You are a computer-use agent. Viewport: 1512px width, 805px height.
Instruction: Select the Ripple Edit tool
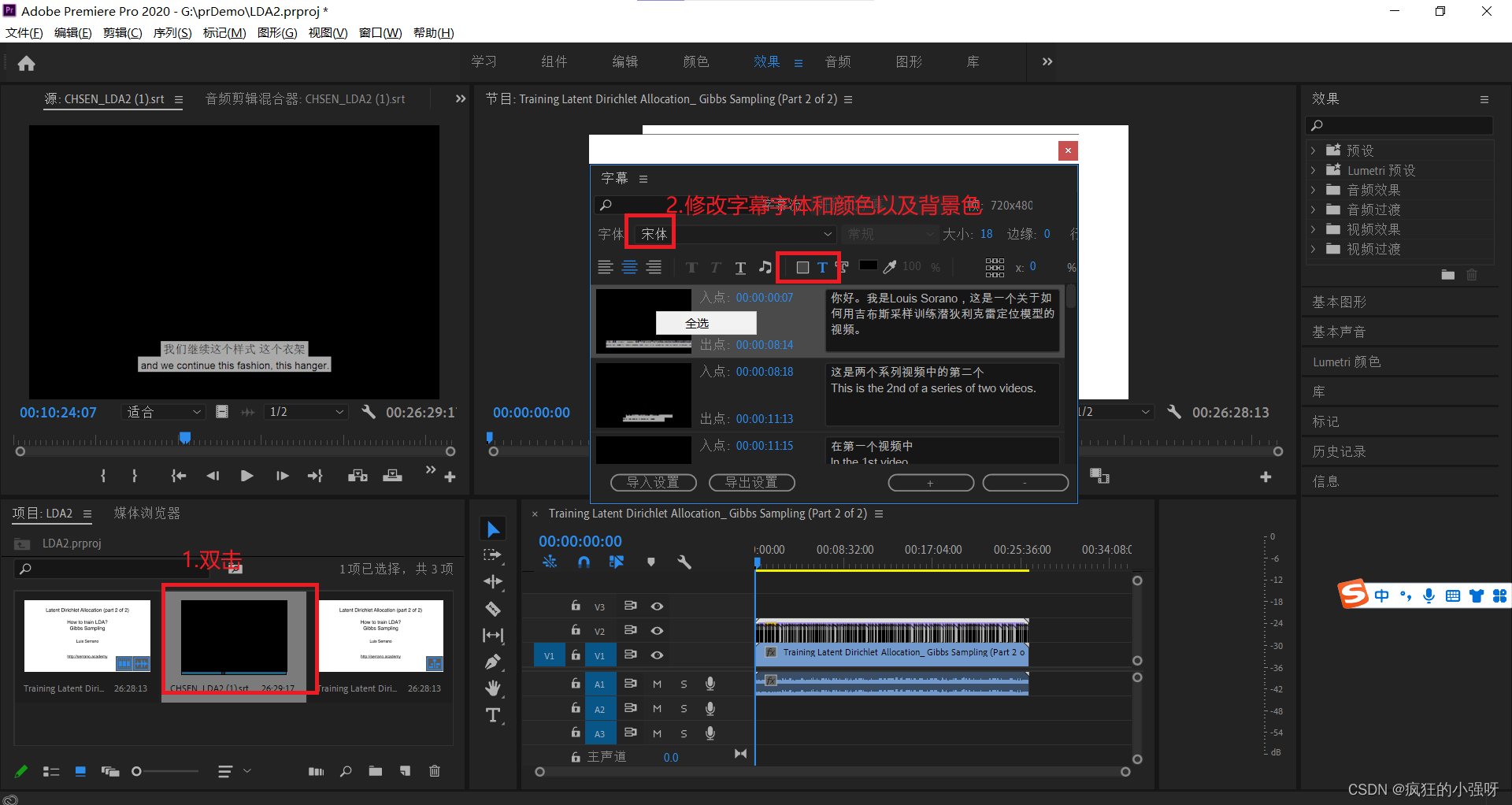(493, 582)
